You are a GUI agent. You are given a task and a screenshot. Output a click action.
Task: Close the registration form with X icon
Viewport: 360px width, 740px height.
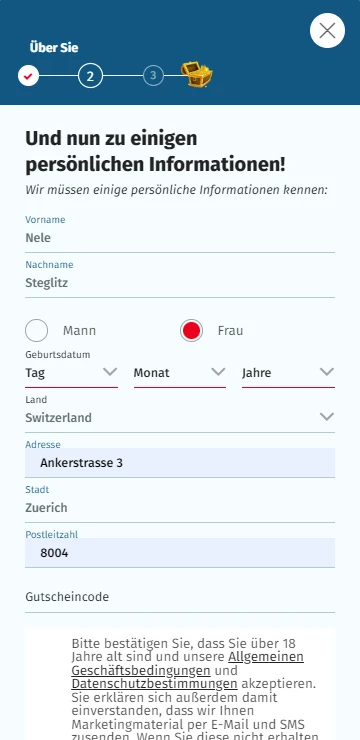point(327,31)
